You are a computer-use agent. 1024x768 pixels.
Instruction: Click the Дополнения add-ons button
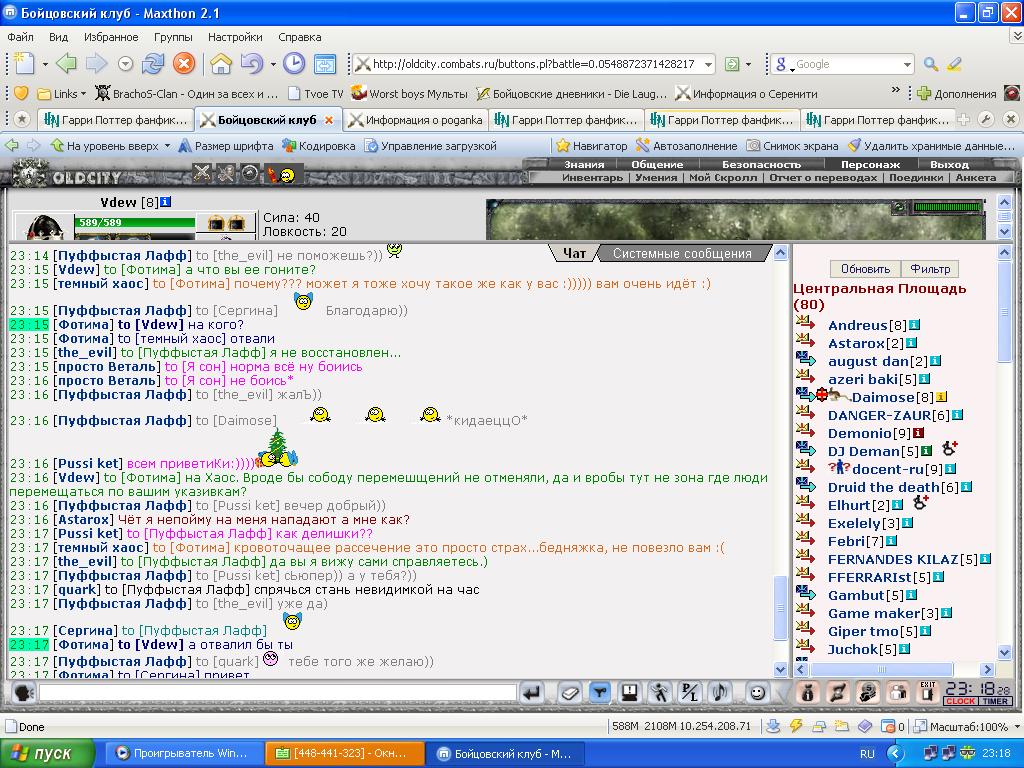click(957, 93)
